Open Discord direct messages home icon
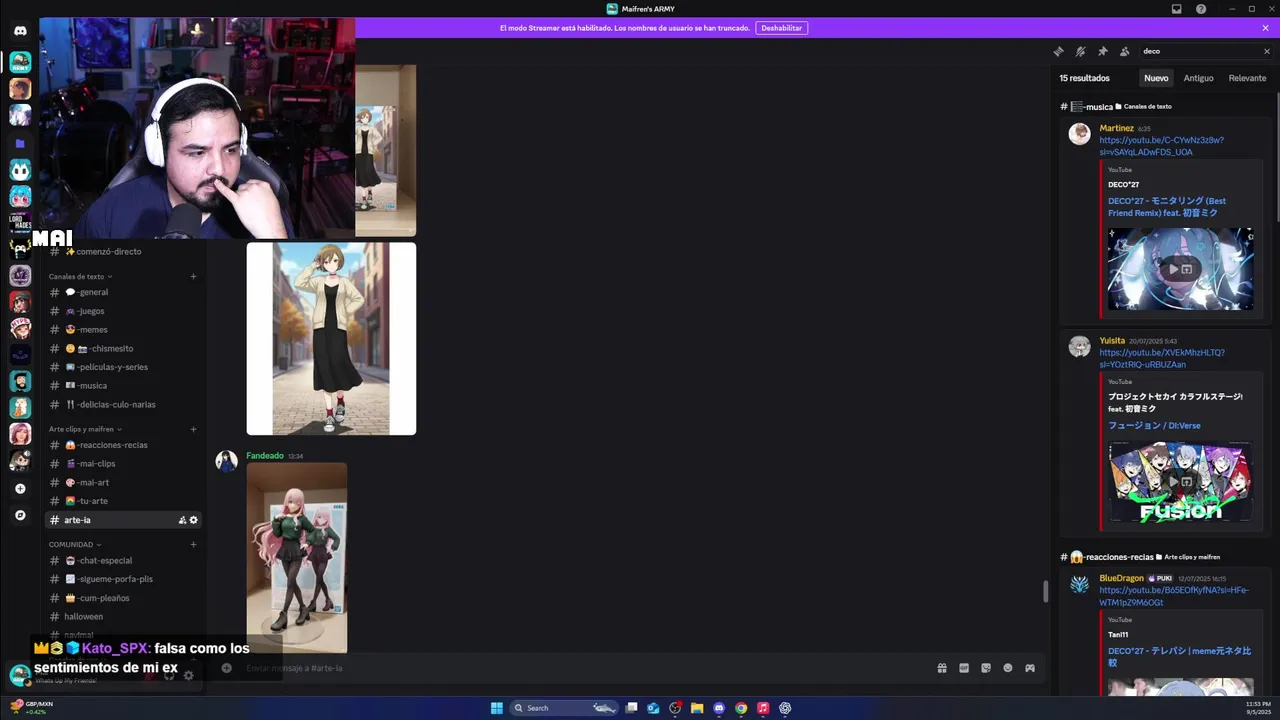 click(20, 30)
